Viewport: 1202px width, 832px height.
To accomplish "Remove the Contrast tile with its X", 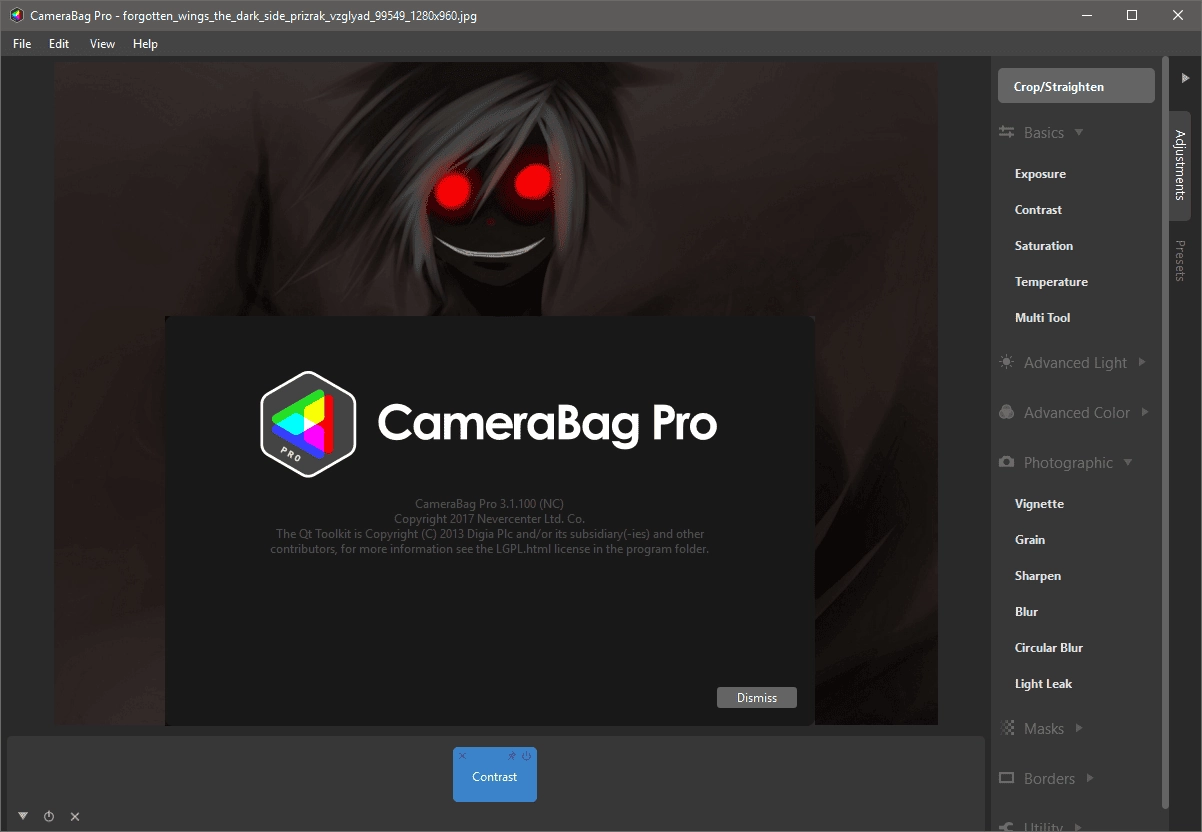I will coord(462,756).
